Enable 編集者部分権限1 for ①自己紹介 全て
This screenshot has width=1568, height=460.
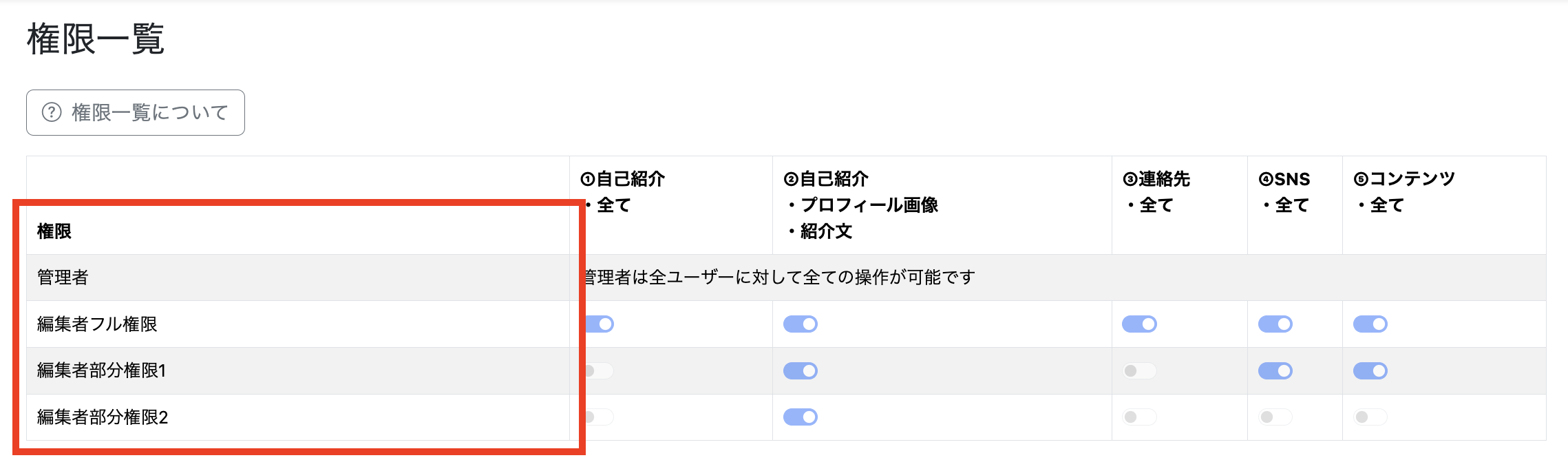click(x=600, y=370)
